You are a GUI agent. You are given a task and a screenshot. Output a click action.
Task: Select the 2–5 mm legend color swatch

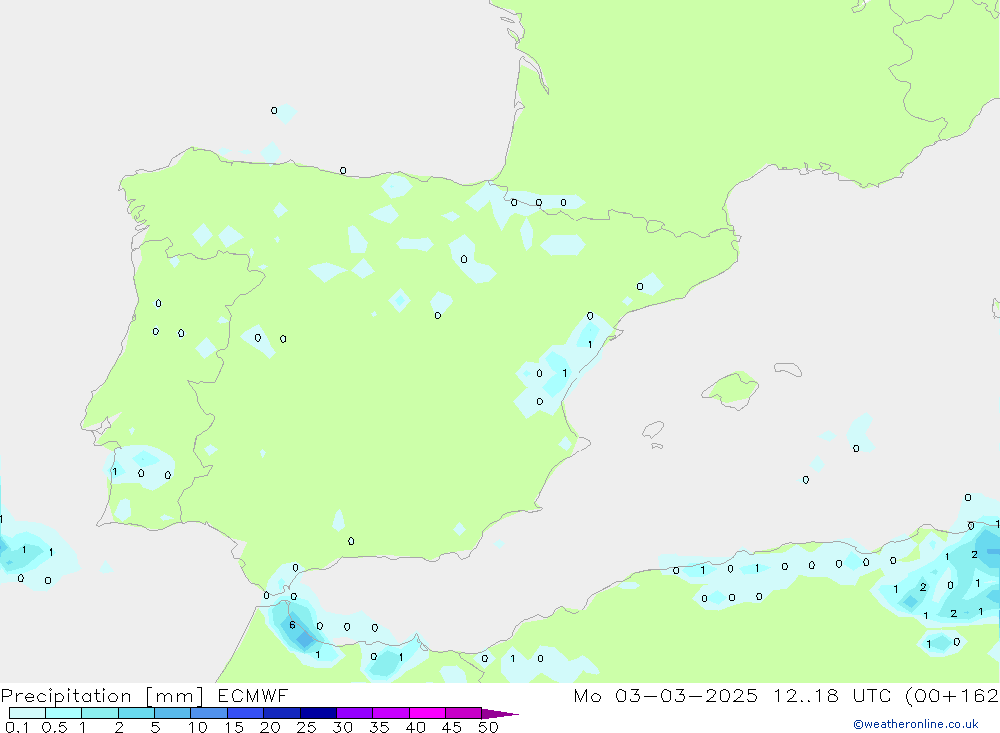point(136,713)
